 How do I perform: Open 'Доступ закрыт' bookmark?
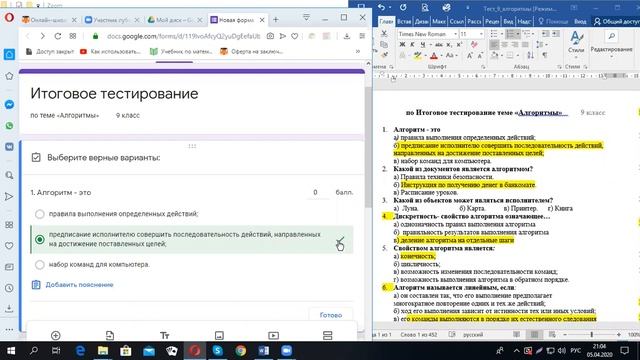(50, 51)
